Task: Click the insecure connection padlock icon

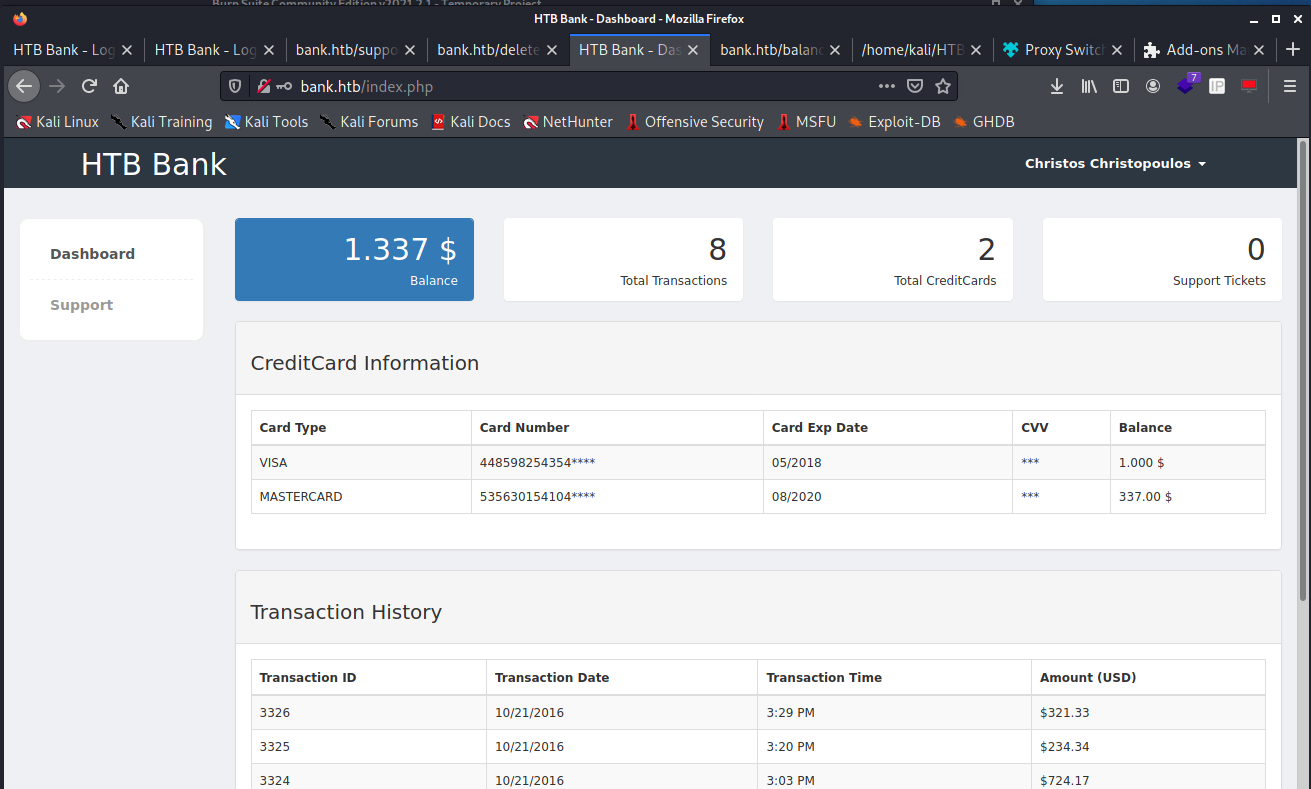Action: click(x=263, y=87)
